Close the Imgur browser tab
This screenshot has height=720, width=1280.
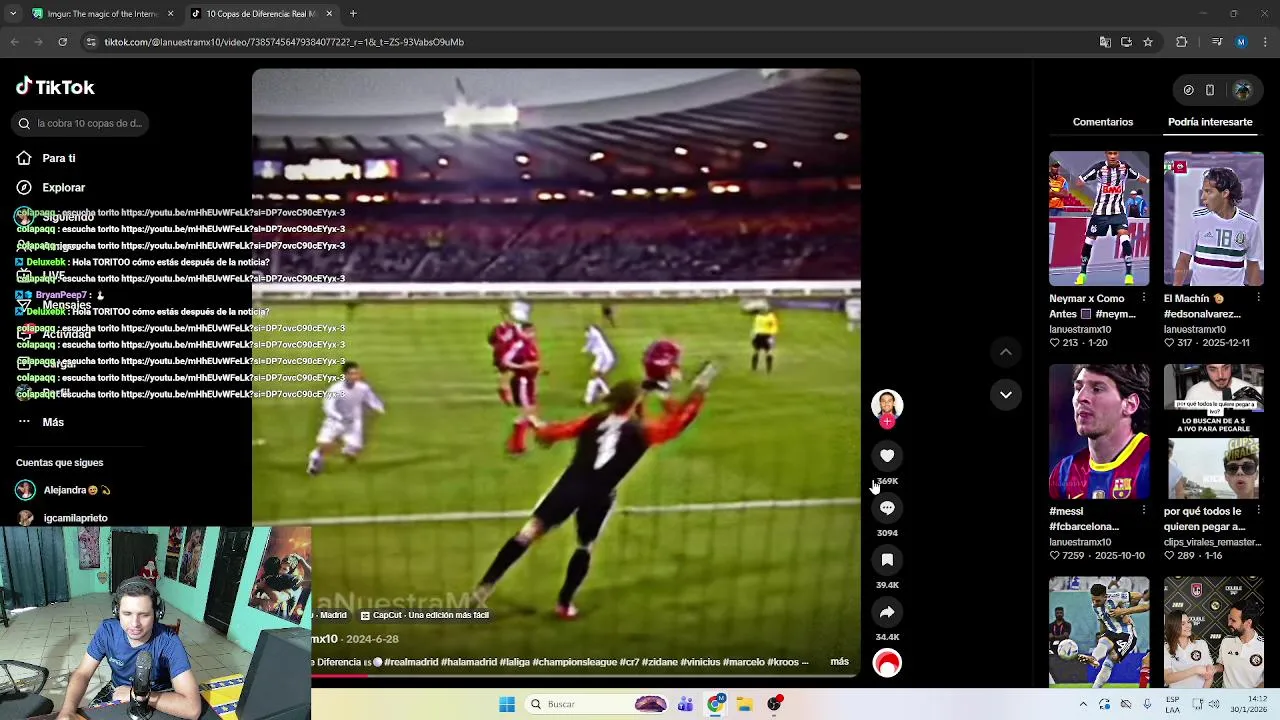pos(170,14)
